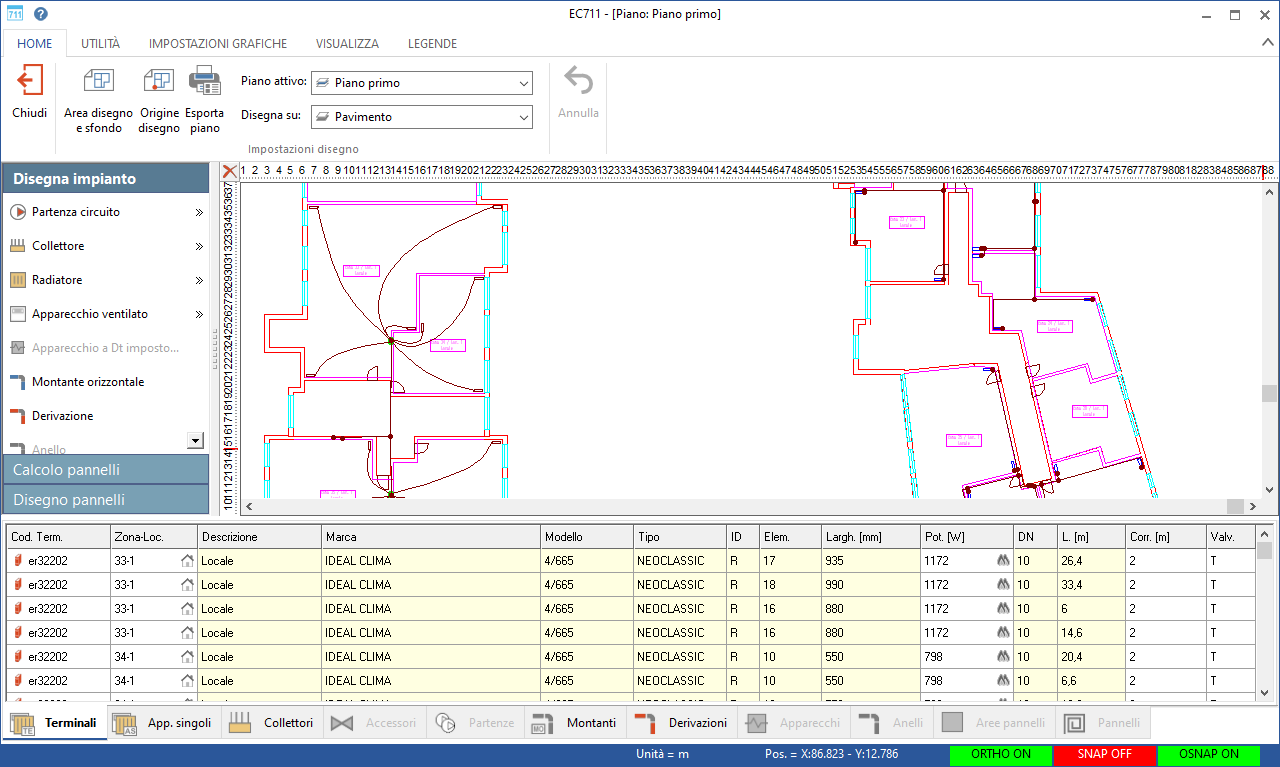Select the Radiatore drawing tool

click(57, 280)
